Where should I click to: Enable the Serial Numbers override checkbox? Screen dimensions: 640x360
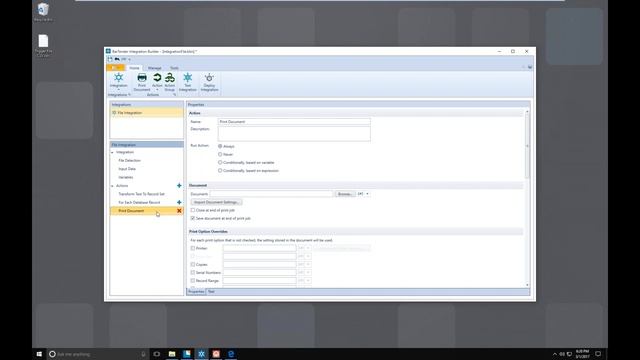coord(193,273)
